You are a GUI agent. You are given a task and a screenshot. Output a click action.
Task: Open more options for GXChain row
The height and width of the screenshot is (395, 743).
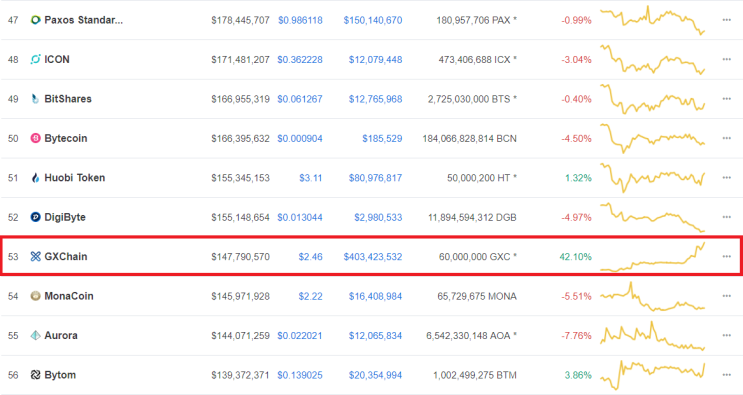click(x=726, y=256)
